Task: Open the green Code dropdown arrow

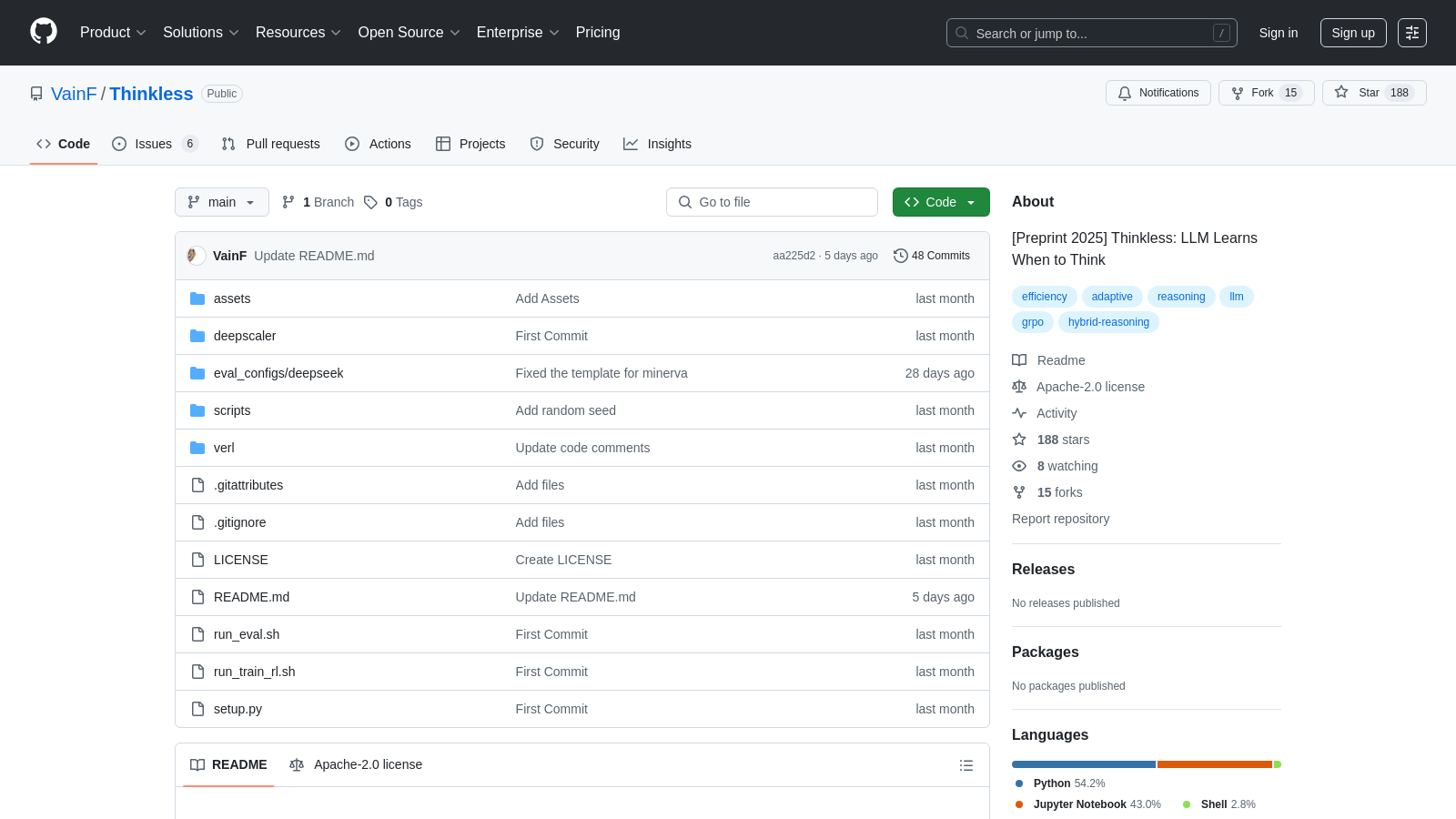Action: pos(972,202)
